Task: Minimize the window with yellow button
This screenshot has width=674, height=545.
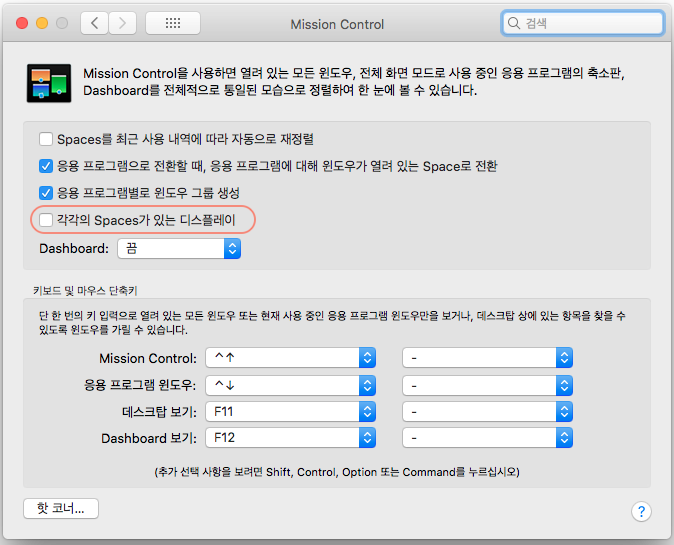Action: 42,23
